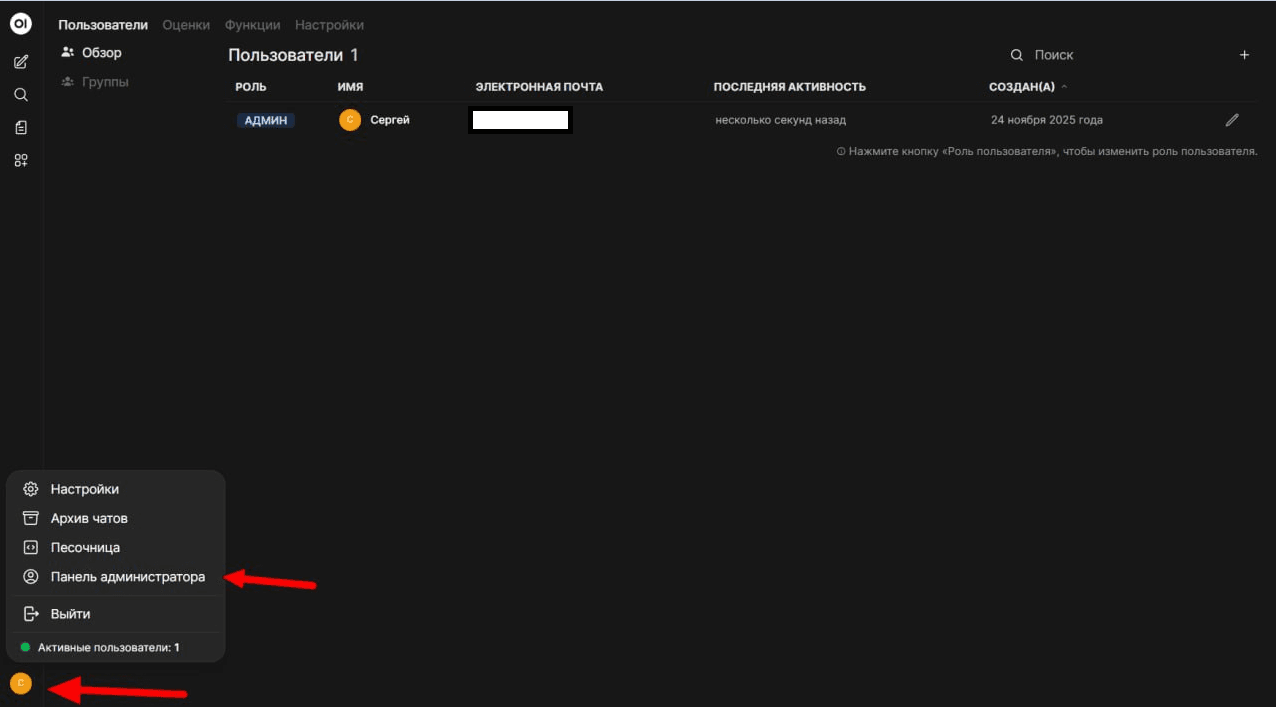The width and height of the screenshot is (1276, 707).
Task: Open a new chat with the pencil icon
Action: point(20,61)
